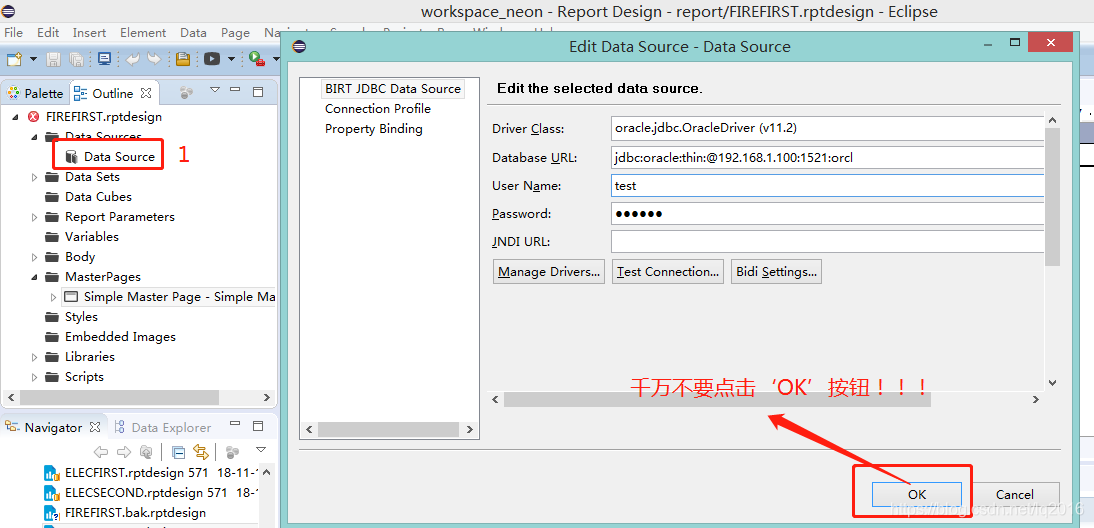Open the Data menu
The image size is (1094, 528).
(x=193, y=33)
